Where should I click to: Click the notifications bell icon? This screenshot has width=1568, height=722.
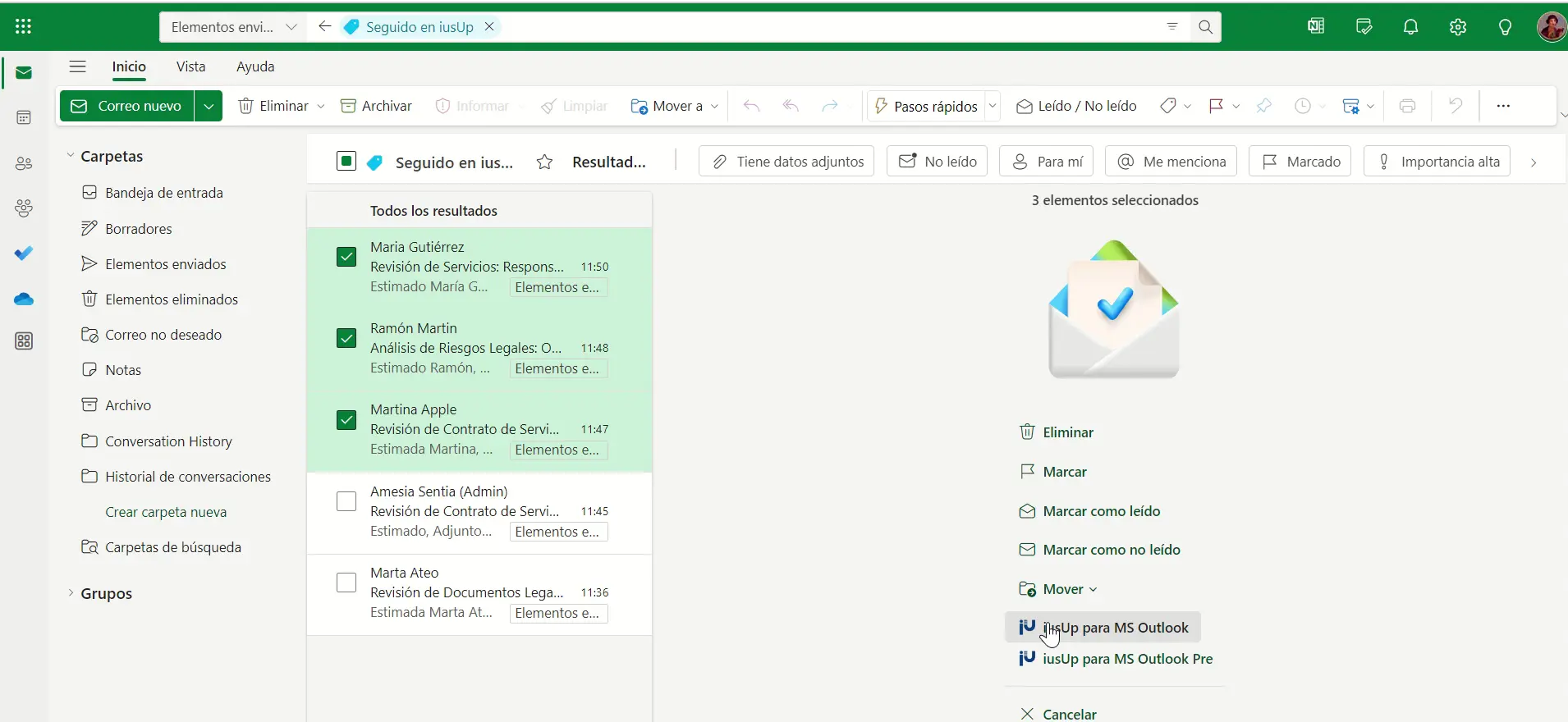(1410, 27)
